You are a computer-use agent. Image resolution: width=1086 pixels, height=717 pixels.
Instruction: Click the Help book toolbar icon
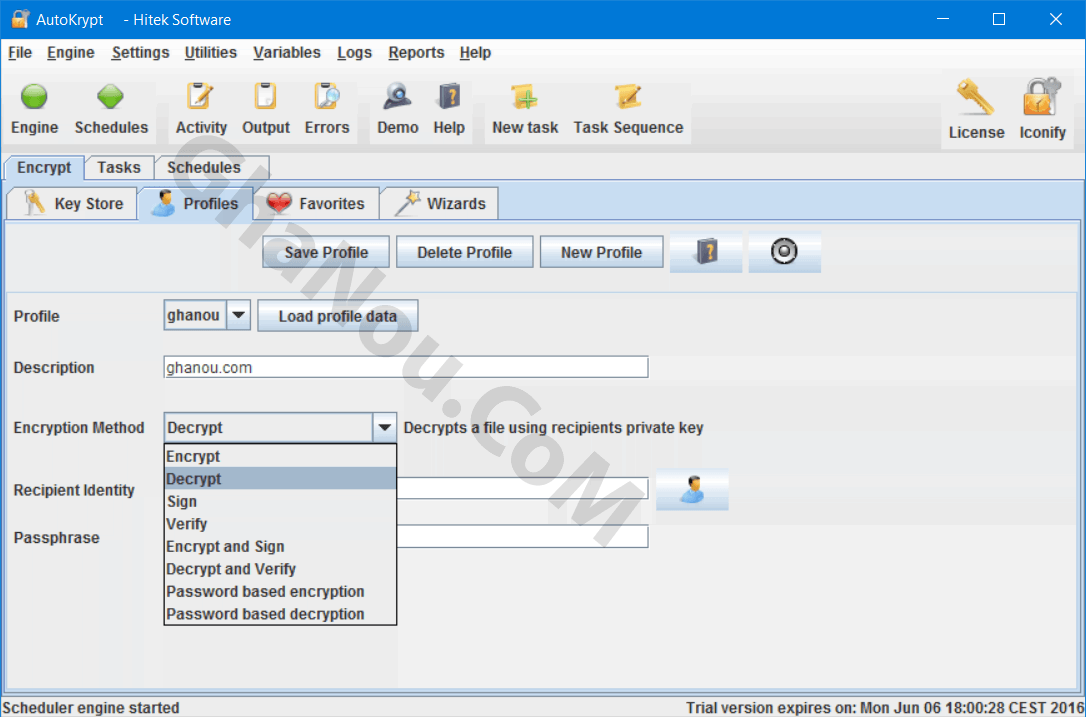pos(449,109)
